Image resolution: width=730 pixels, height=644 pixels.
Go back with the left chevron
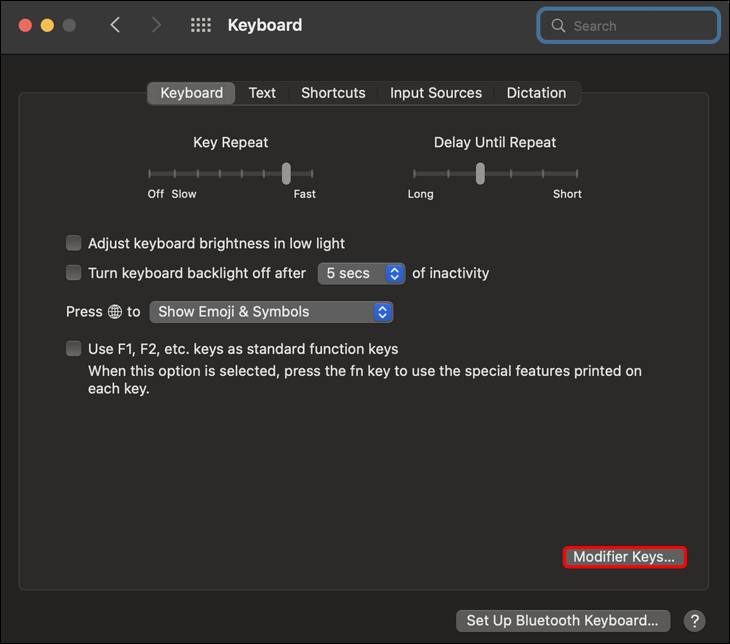click(x=115, y=25)
